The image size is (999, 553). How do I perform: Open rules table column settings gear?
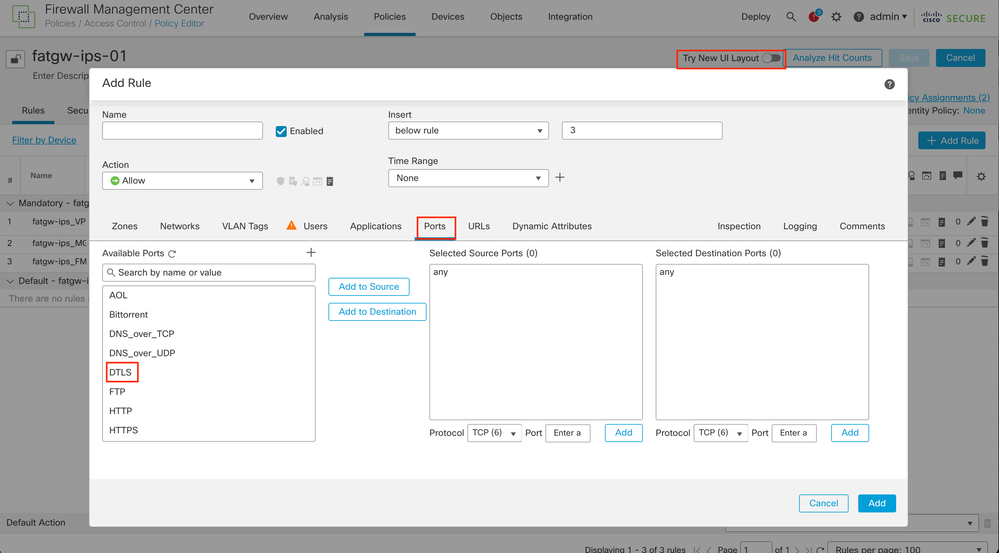981,176
